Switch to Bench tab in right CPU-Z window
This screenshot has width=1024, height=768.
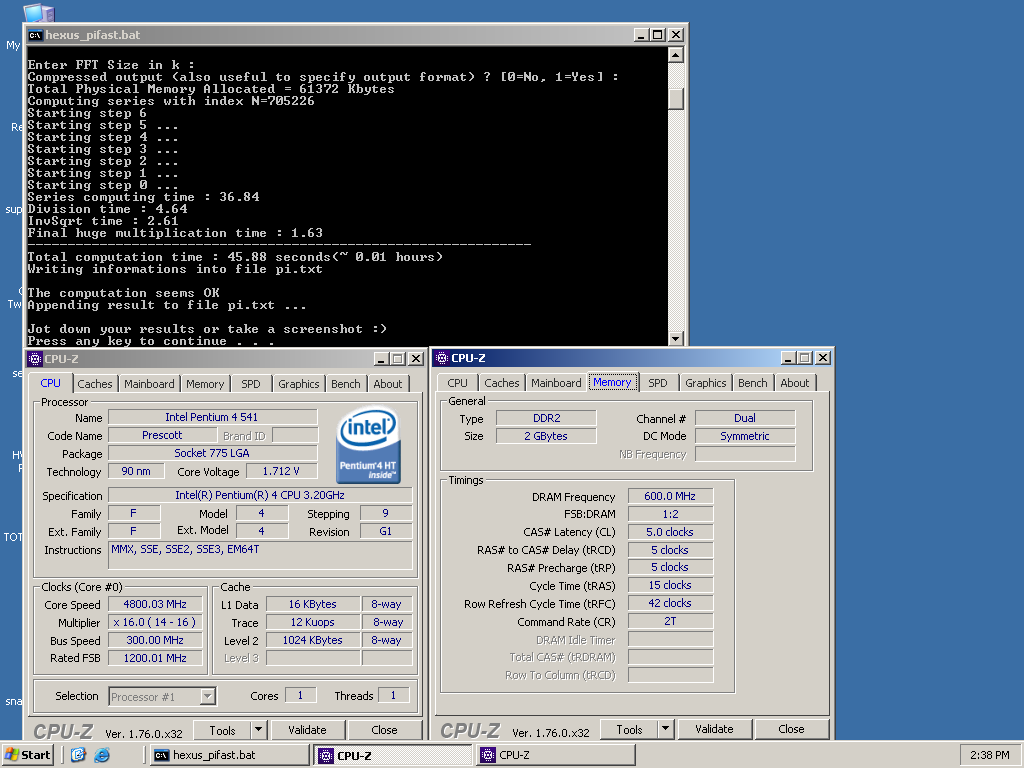[x=752, y=383]
